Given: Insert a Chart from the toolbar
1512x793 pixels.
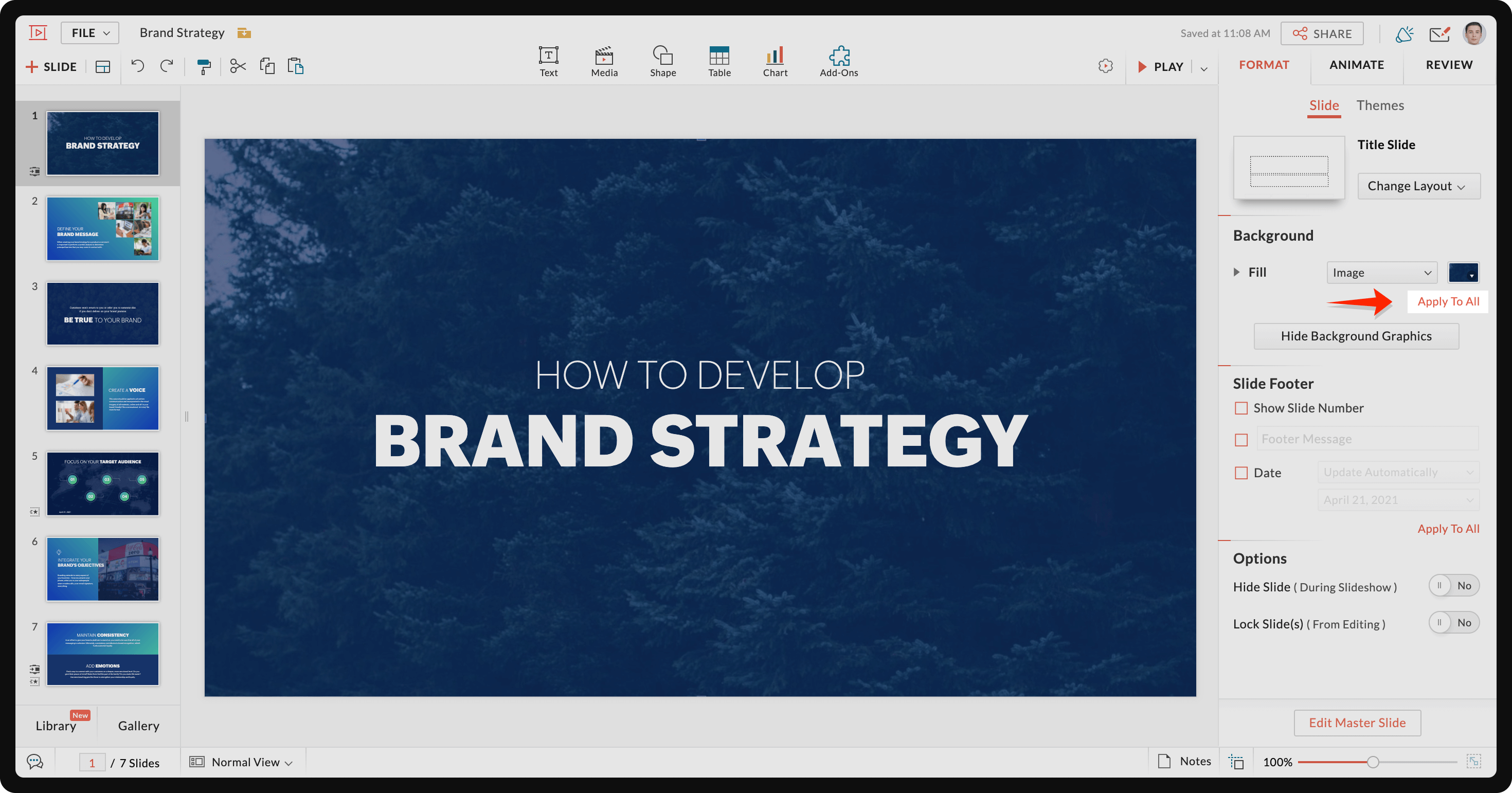Looking at the screenshot, I should pos(775,61).
